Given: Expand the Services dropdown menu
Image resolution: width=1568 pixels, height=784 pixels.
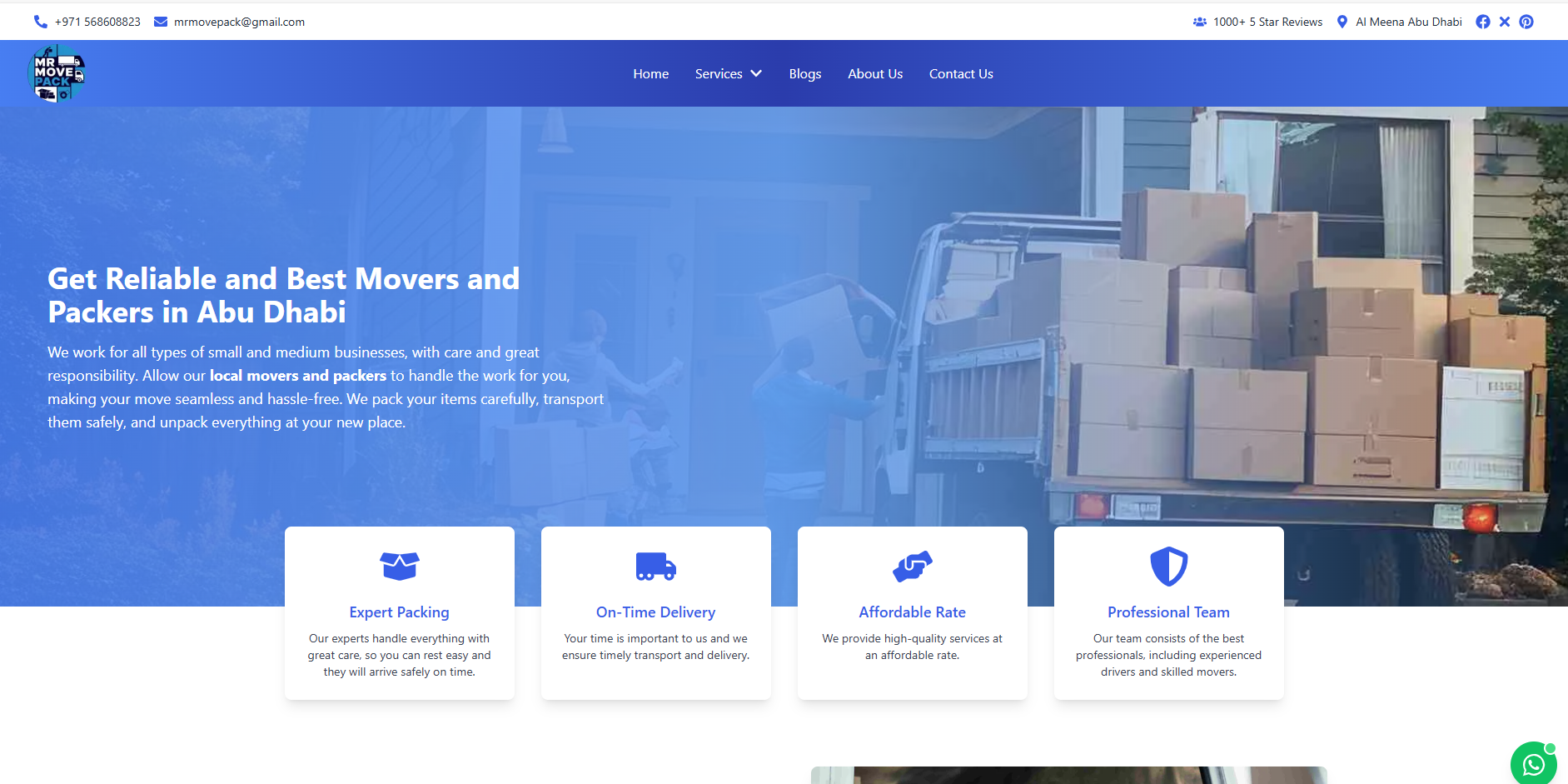Looking at the screenshot, I should click(729, 74).
